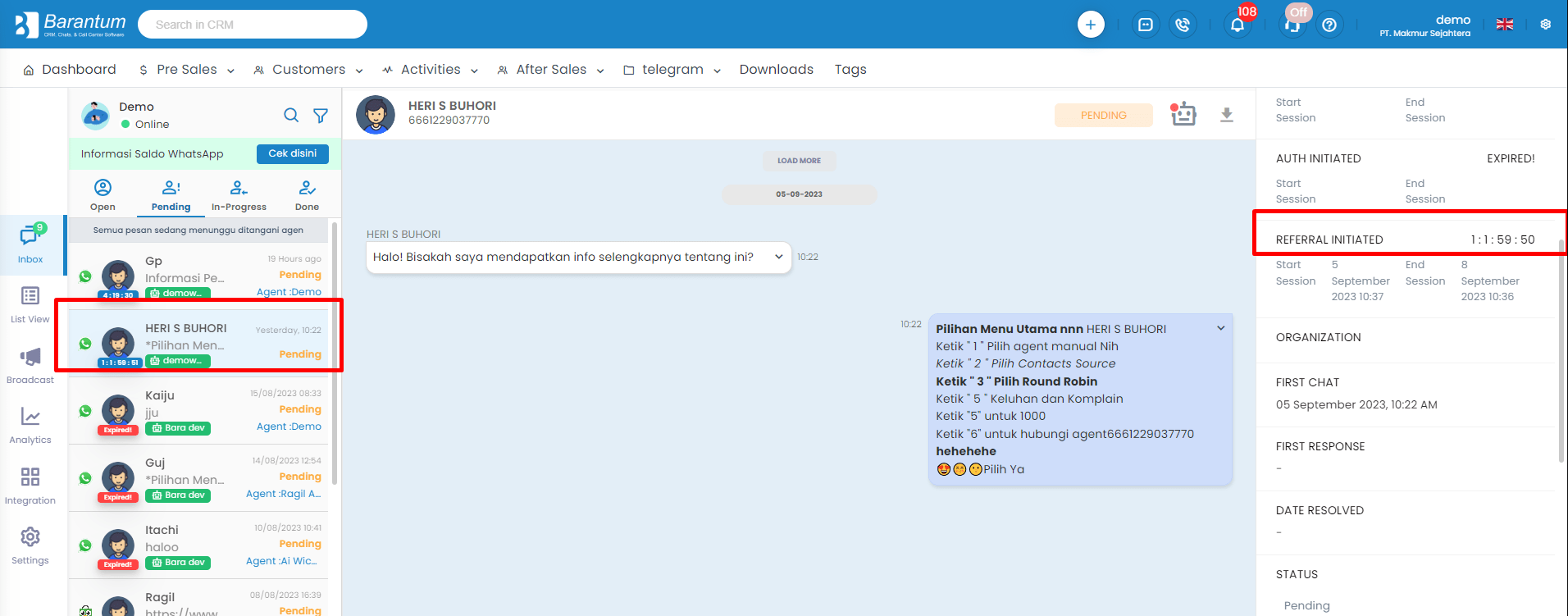Viewport: 1568px width, 616px height.
Task: Switch to the Done tab
Action: pos(307,196)
